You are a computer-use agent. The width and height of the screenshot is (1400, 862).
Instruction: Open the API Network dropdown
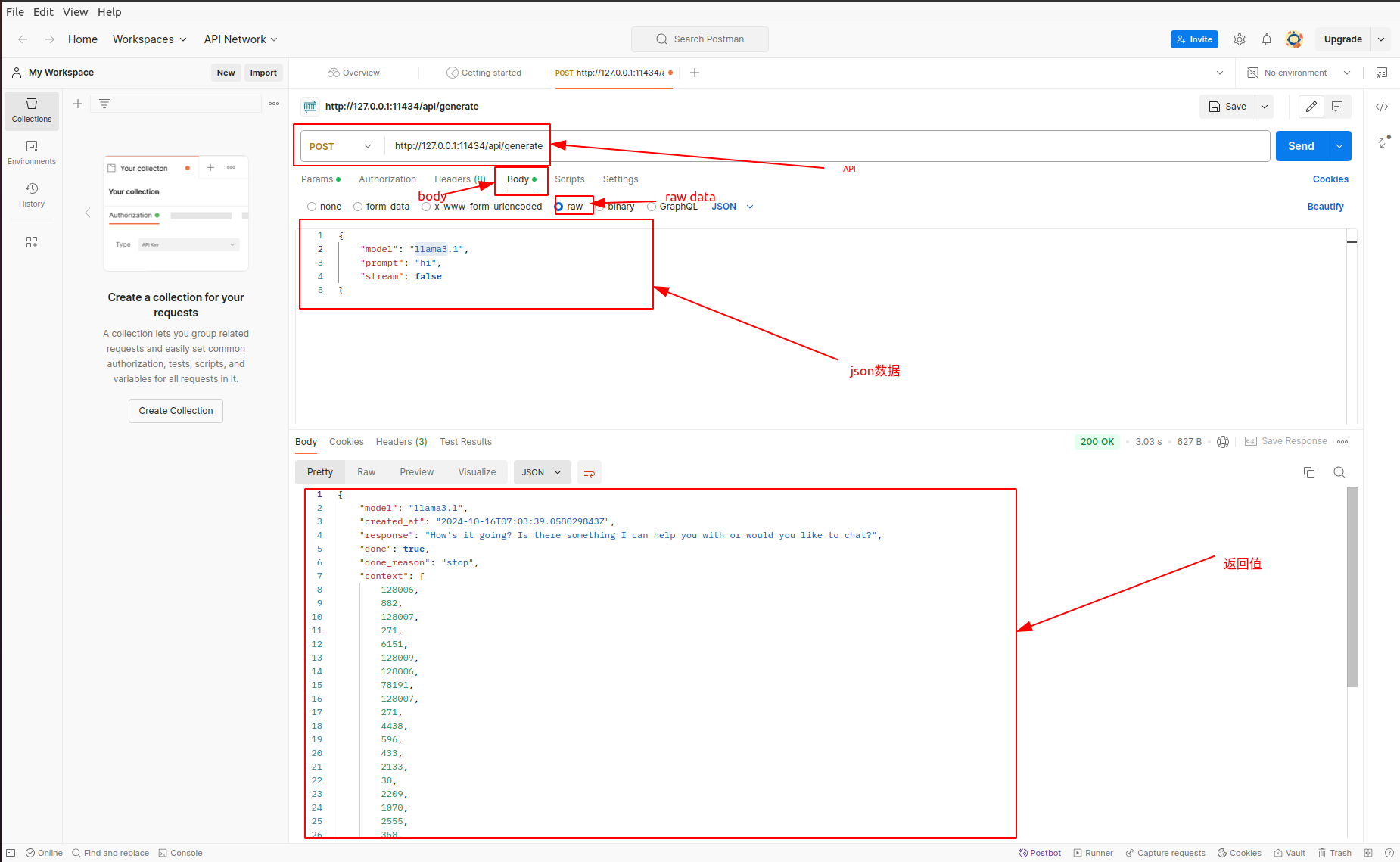click(241, 39)
